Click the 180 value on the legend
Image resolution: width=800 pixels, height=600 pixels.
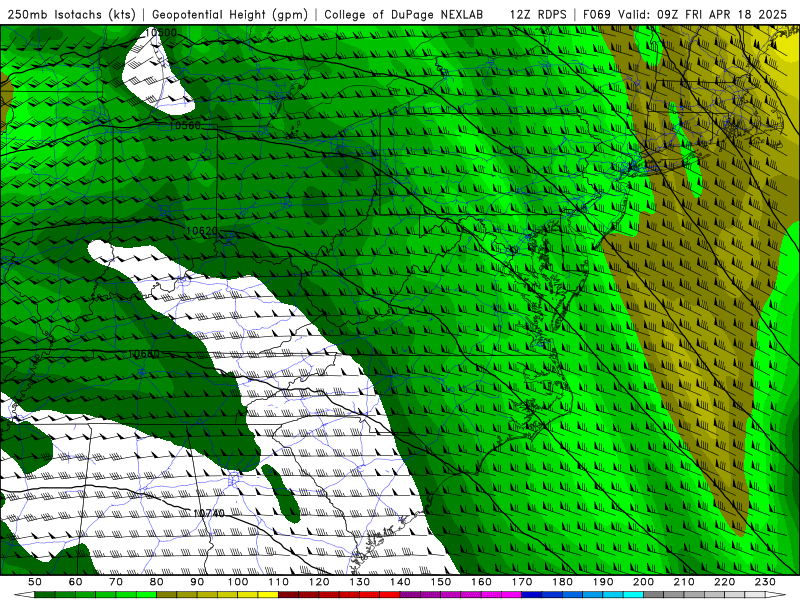563,582
